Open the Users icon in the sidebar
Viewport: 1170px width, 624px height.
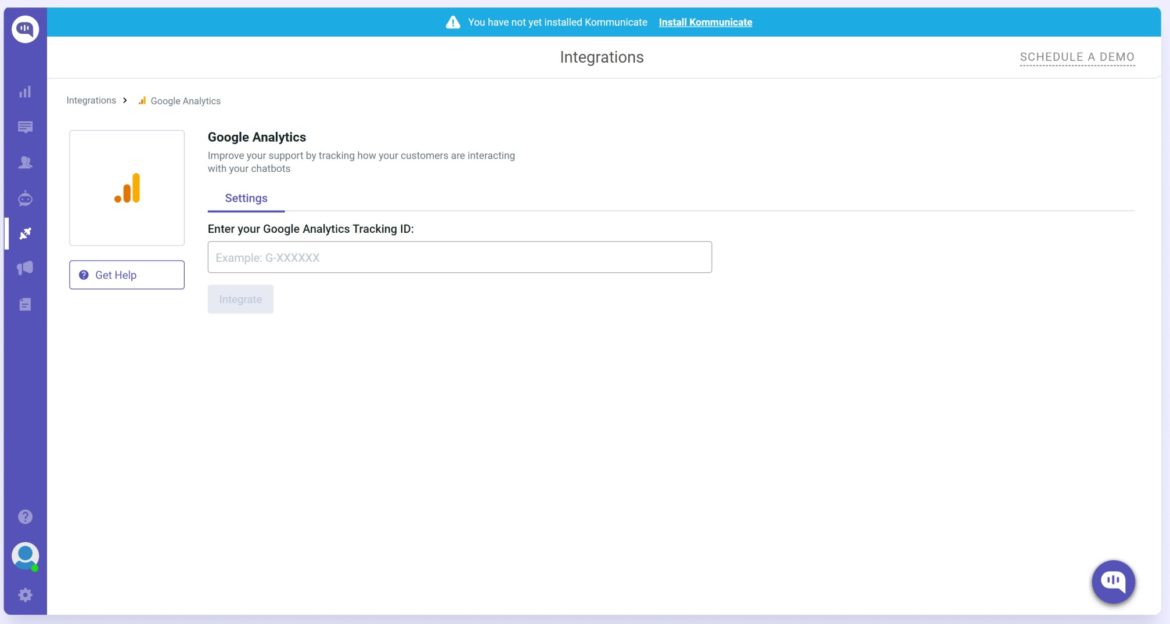(25, 162)
